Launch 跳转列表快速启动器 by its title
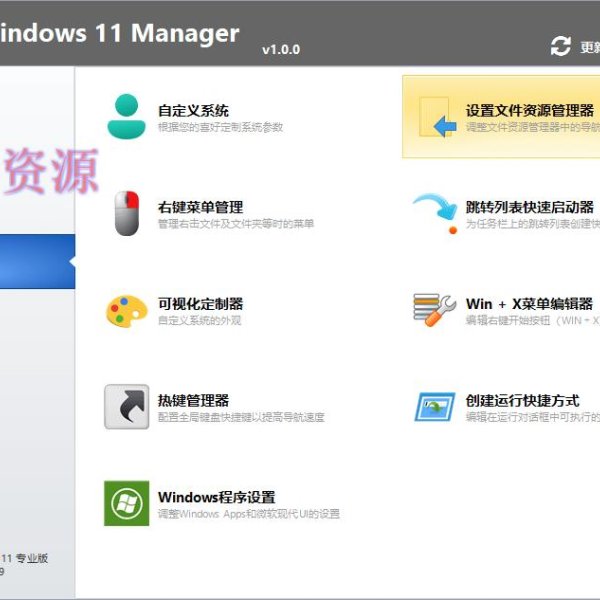600x600 pixels. (x=530, y=207)
